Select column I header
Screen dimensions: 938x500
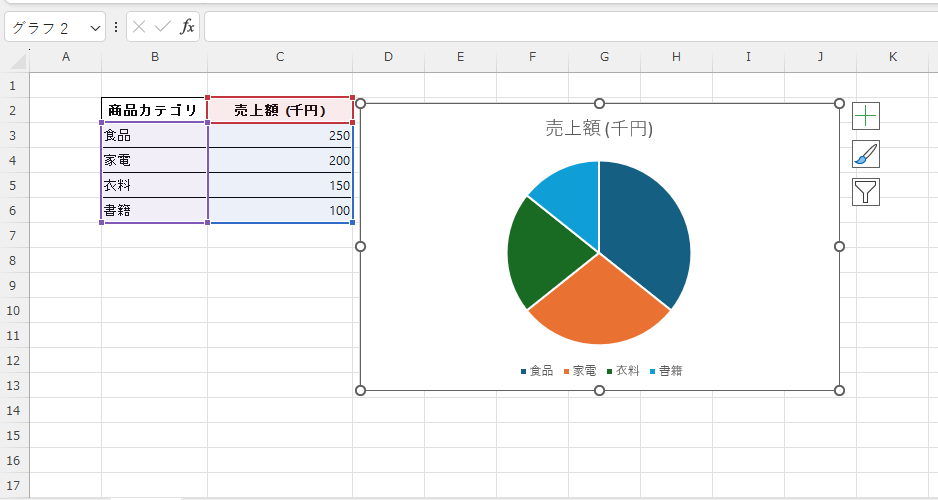(x=748, y=57)
